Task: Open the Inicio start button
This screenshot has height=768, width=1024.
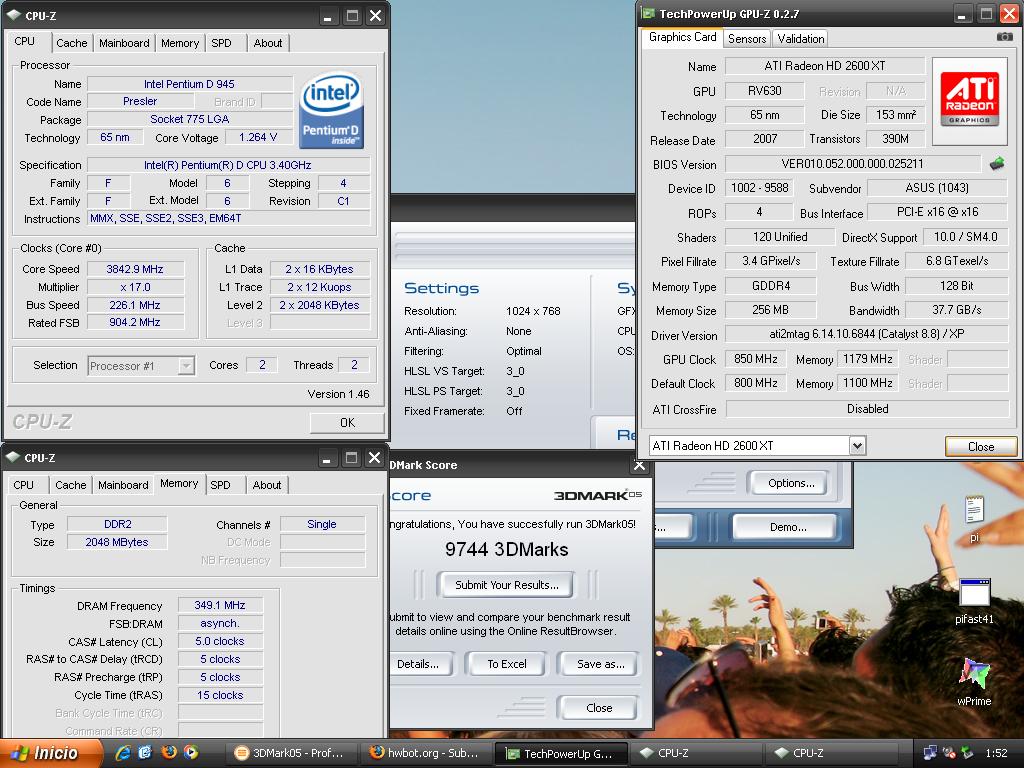Action: point(50,753)
